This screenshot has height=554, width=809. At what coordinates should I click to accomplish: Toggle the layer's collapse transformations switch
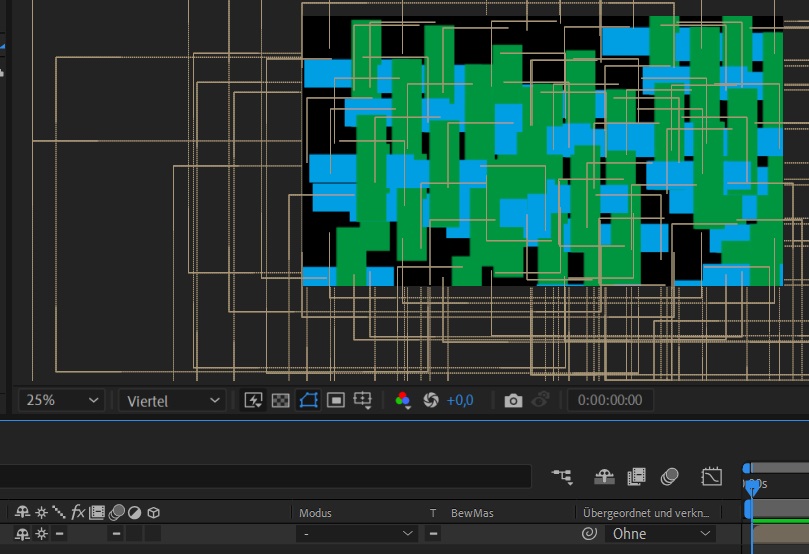[x=41, y=534]
